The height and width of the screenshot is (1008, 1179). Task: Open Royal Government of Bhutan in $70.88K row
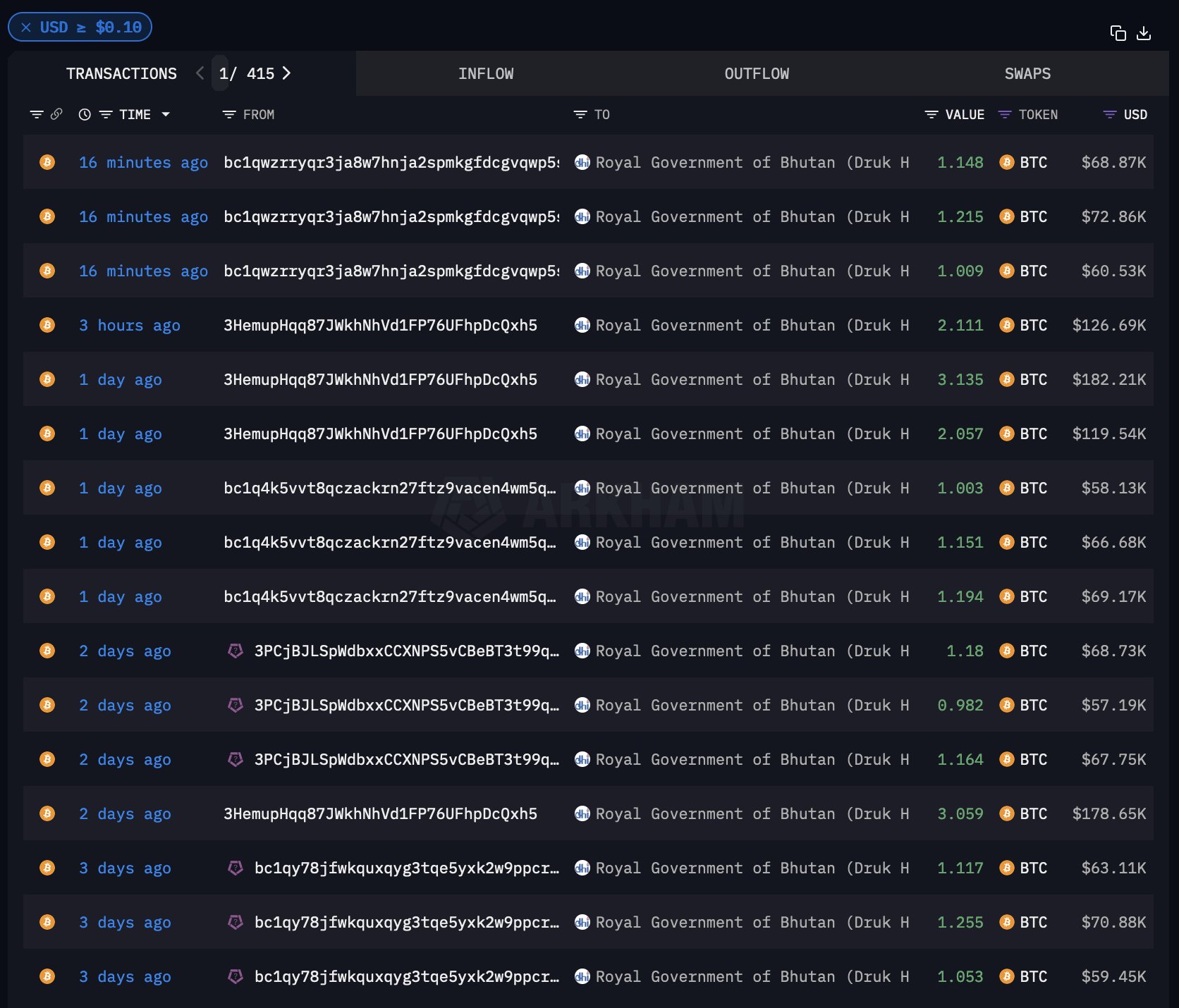point(752,922)
